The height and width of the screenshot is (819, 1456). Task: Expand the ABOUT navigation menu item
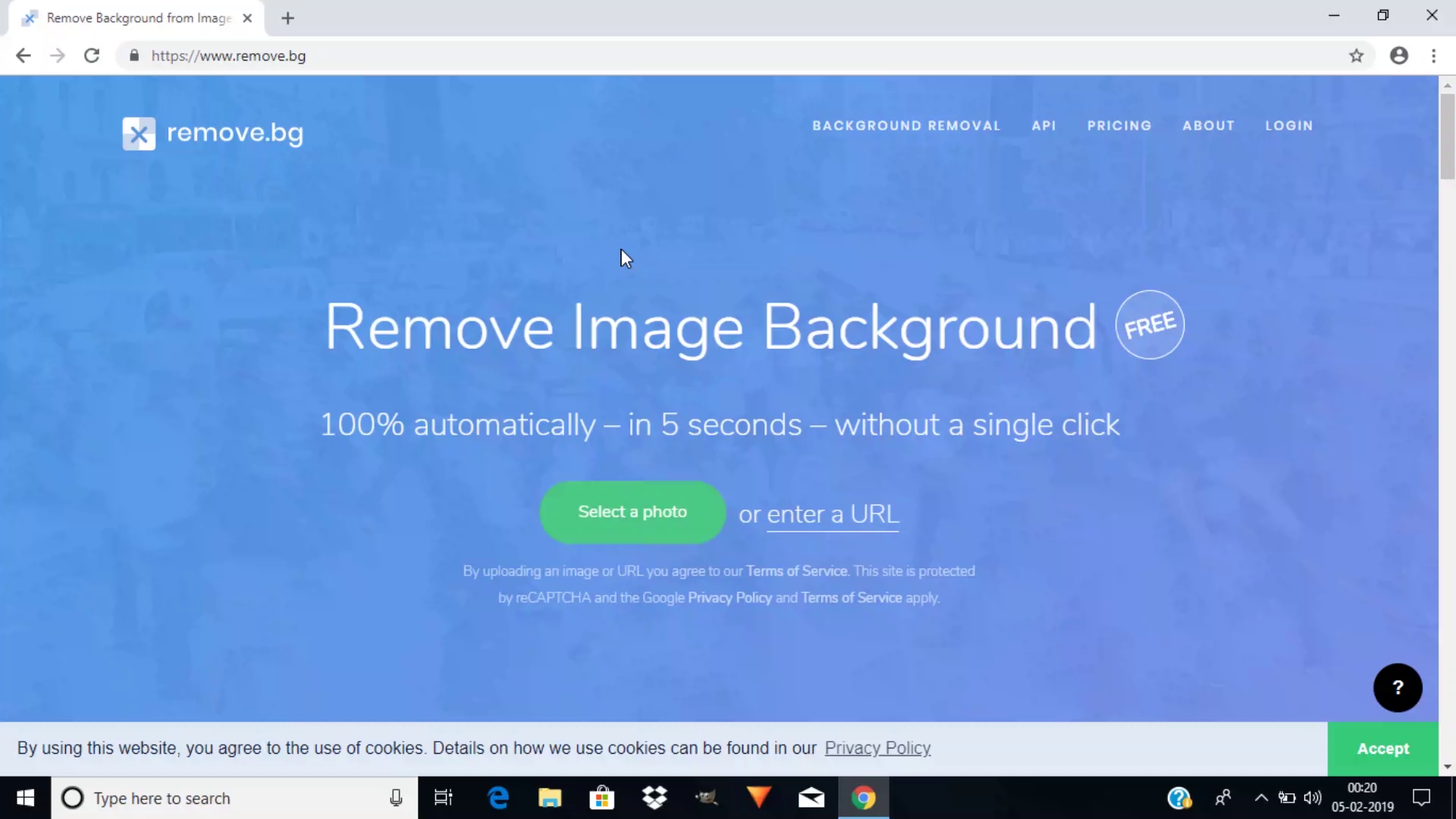point(1209,125)
